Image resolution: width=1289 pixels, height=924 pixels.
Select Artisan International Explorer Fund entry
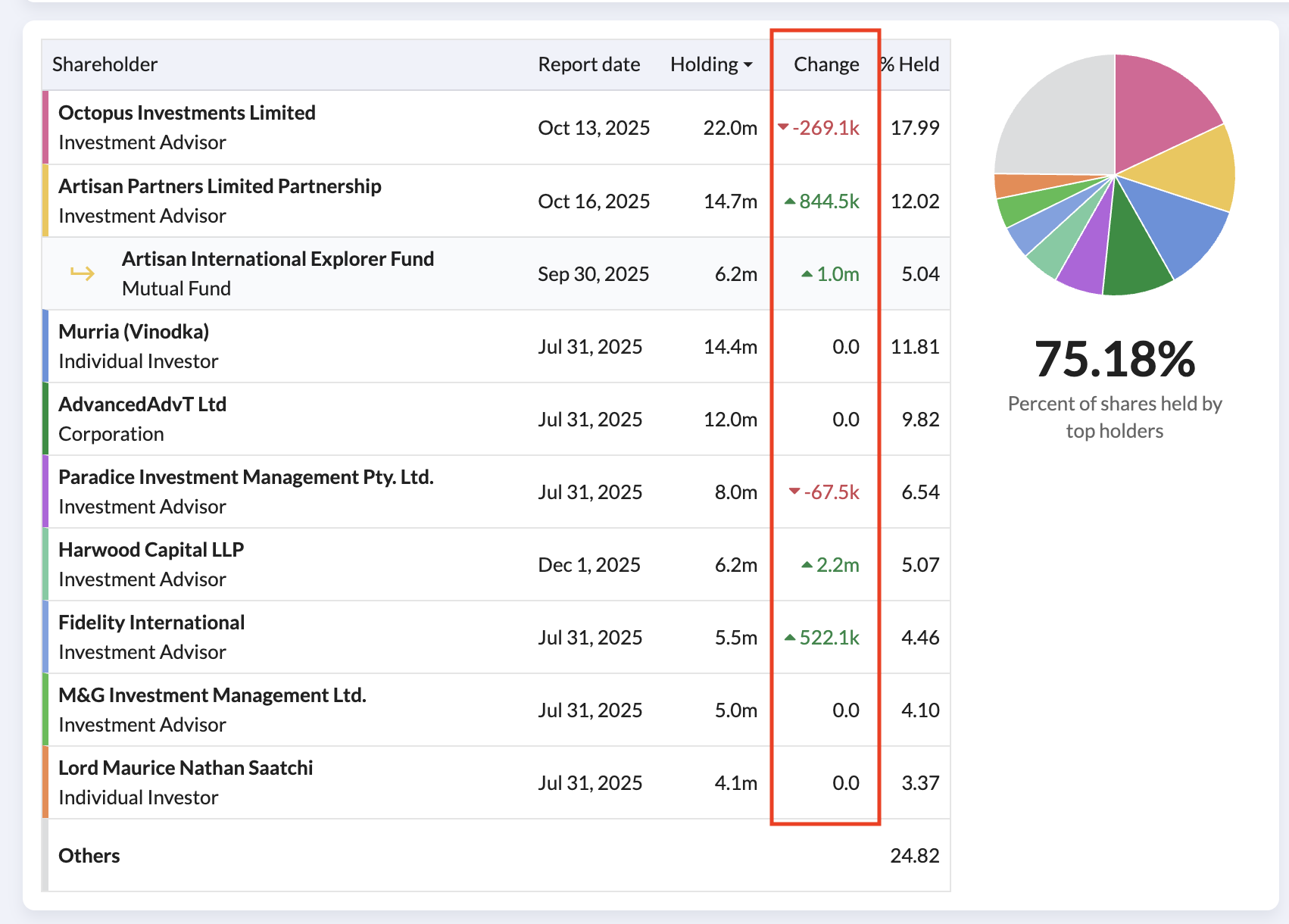tap(278, 259)
